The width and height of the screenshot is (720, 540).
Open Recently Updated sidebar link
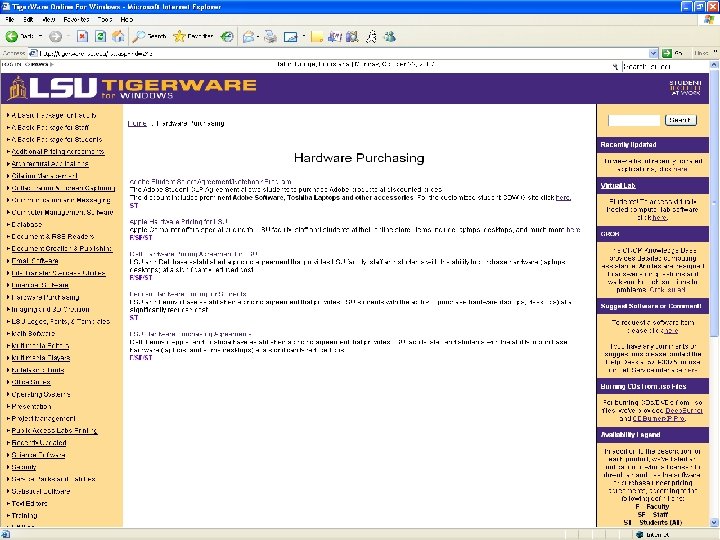(39, 443)
